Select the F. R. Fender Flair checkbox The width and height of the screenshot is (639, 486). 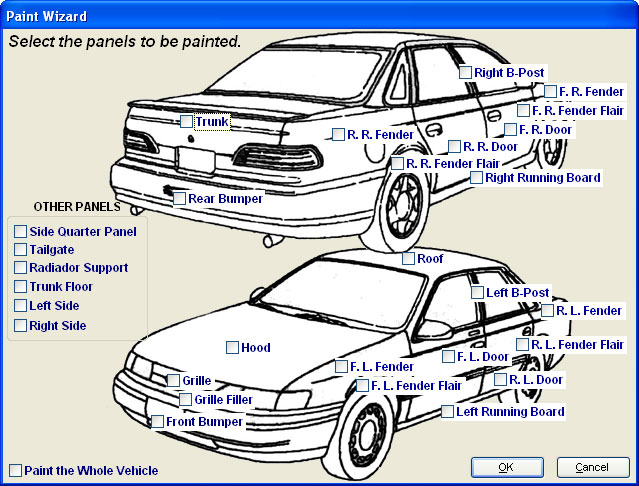click(x=524, y=110)
